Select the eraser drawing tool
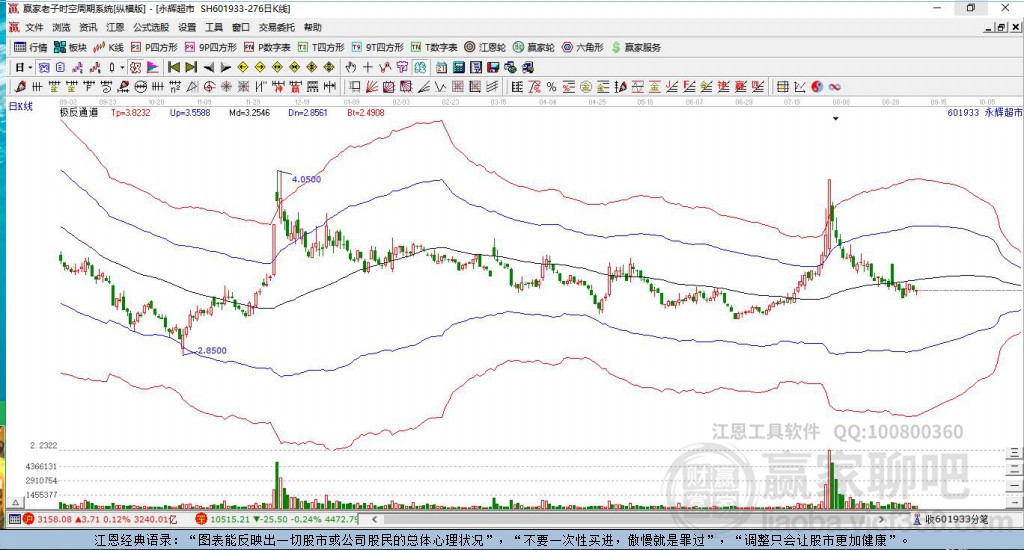This screenshot has height=550, width=1024. [x=20, y=87]
